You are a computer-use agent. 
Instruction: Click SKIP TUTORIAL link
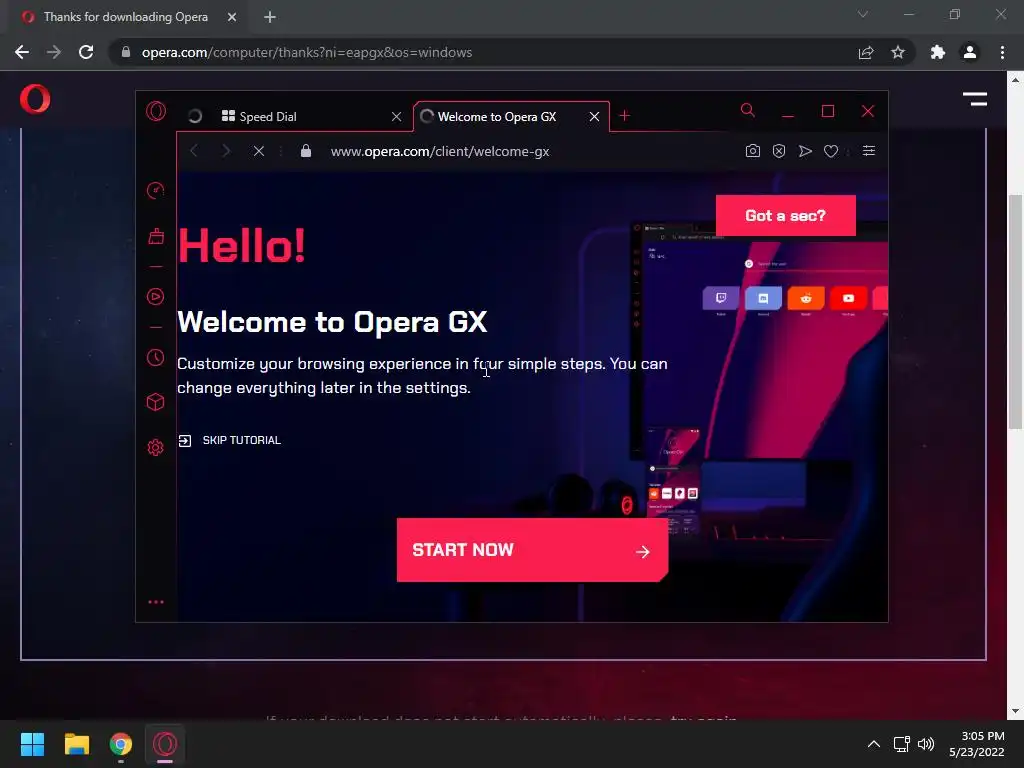pos(229,440)
